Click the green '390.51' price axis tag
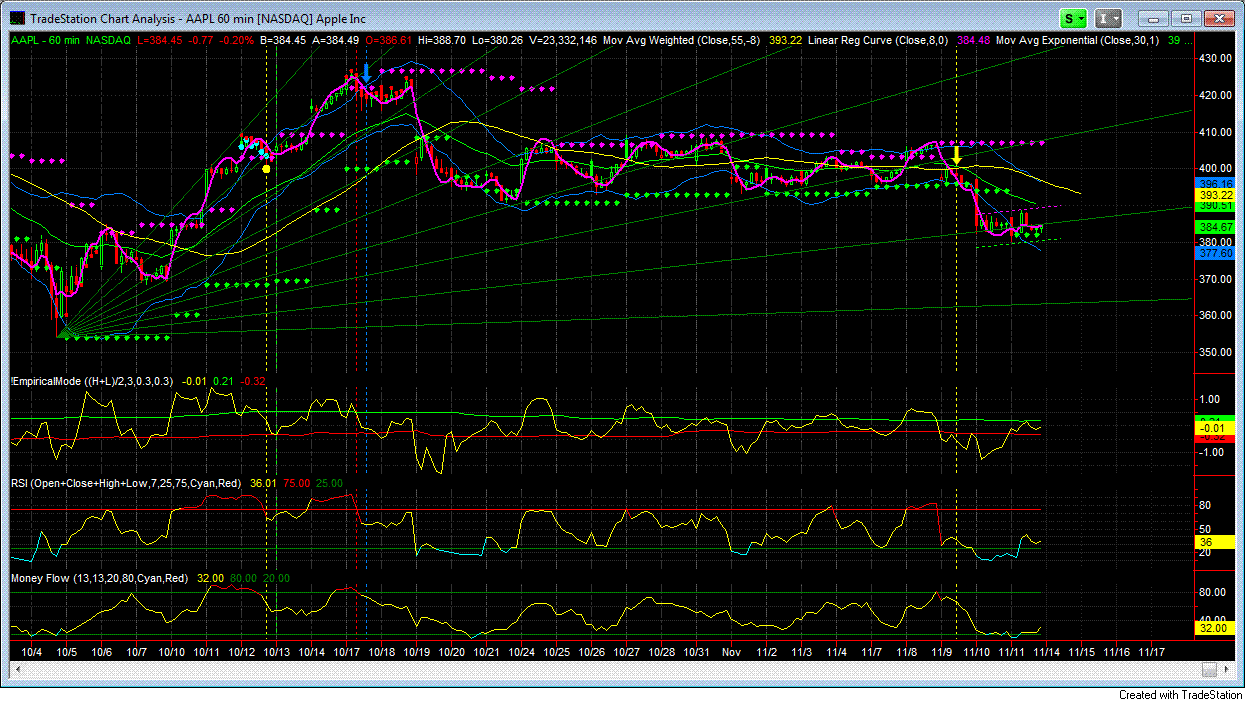 (x=1214, y=205)
